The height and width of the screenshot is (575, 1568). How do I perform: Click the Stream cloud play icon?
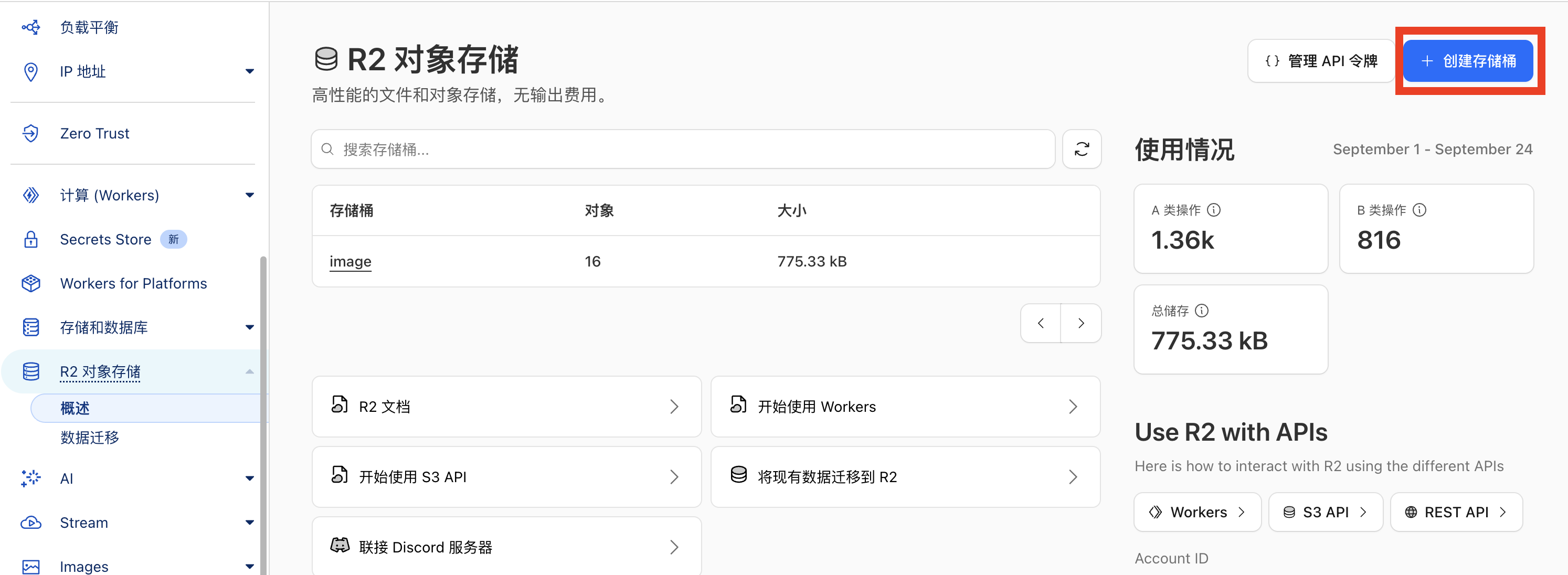click(30, 523)
